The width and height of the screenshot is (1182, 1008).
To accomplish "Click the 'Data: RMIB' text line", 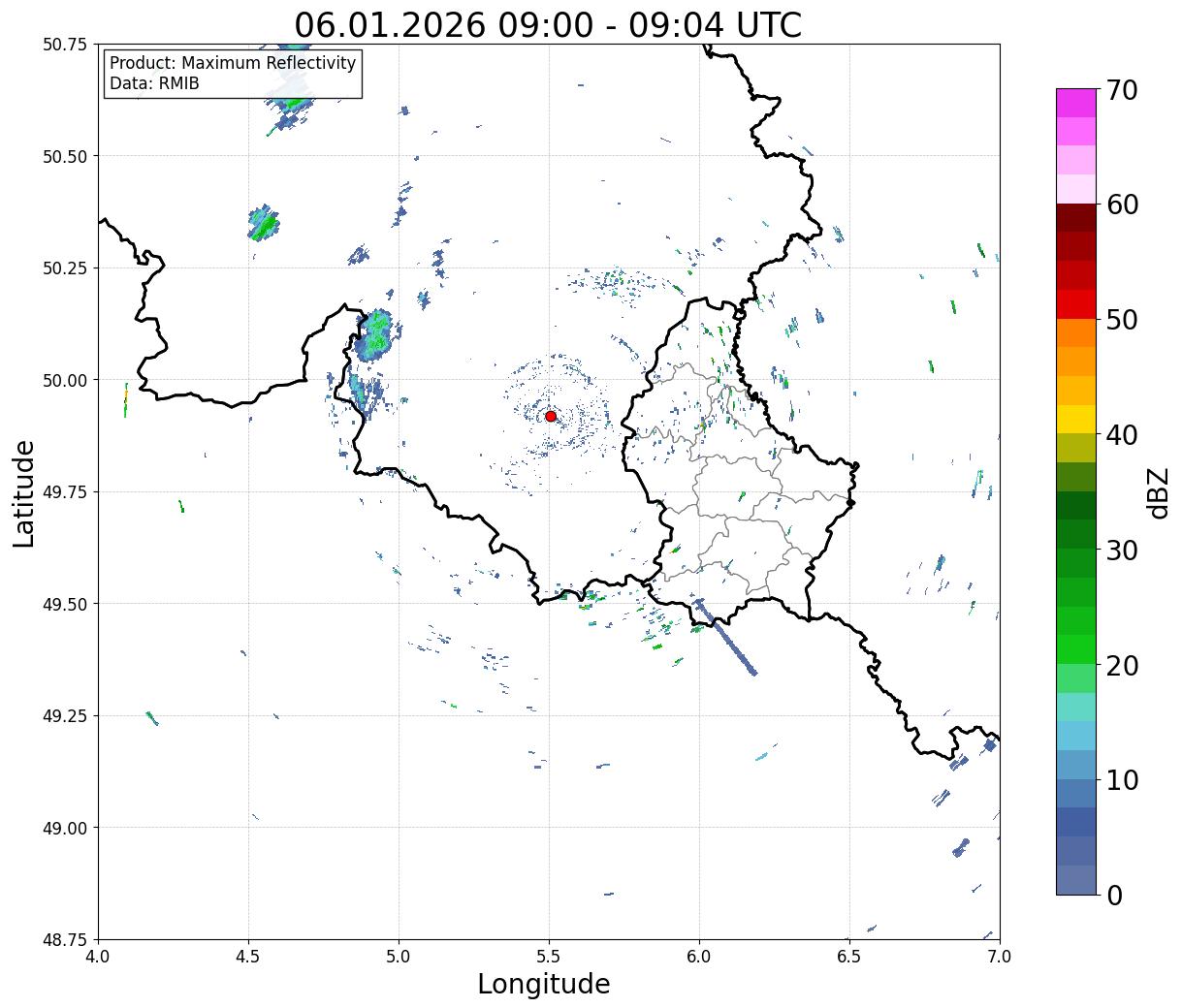I will pos(154,83).
